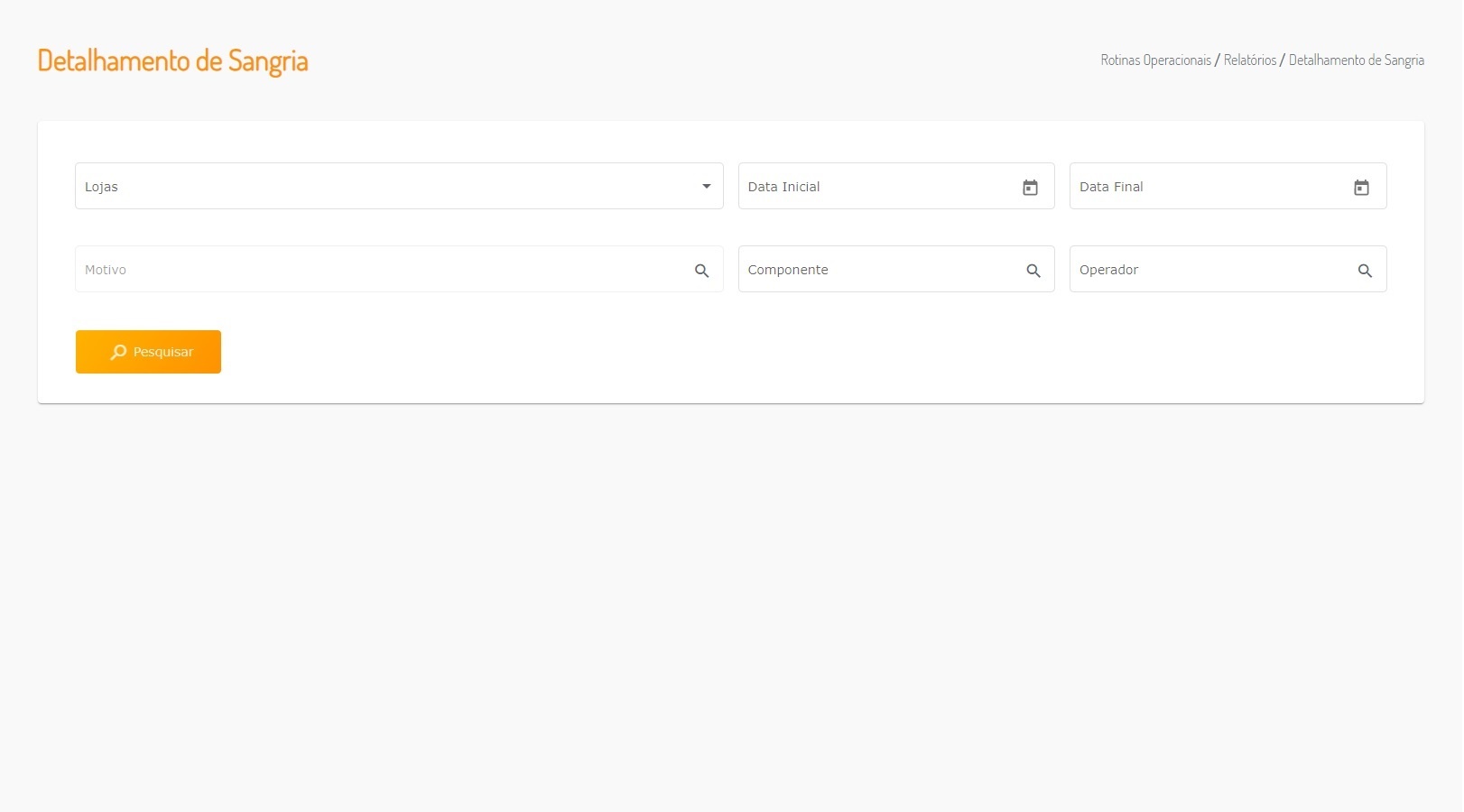The width and height of the screenshot is (1464, 812).
Task: Click the Operador search magnifier icon
Action: pyautogui.click(x=1365, y=271)
